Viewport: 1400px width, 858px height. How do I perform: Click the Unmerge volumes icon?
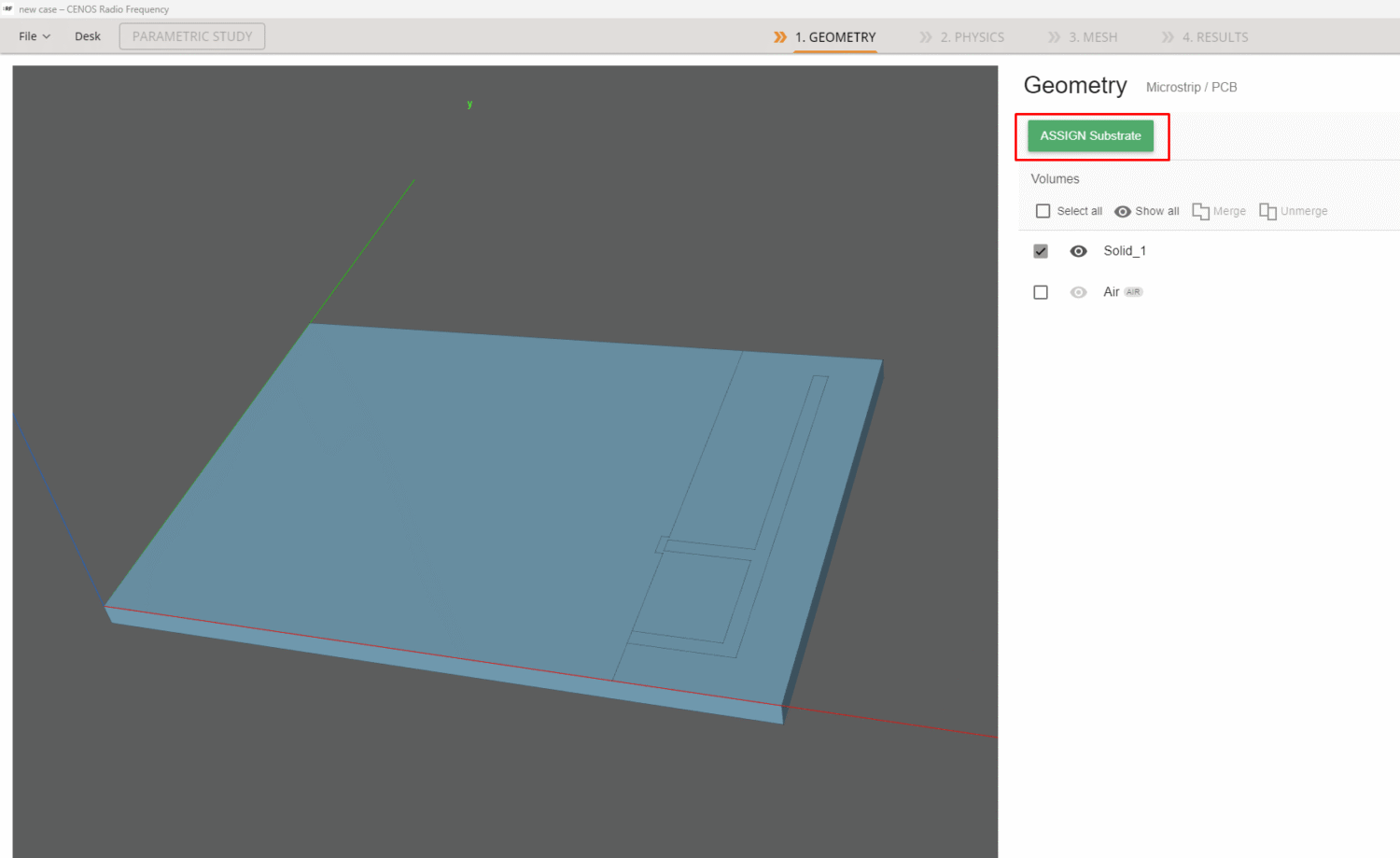tap(1268, 211)
